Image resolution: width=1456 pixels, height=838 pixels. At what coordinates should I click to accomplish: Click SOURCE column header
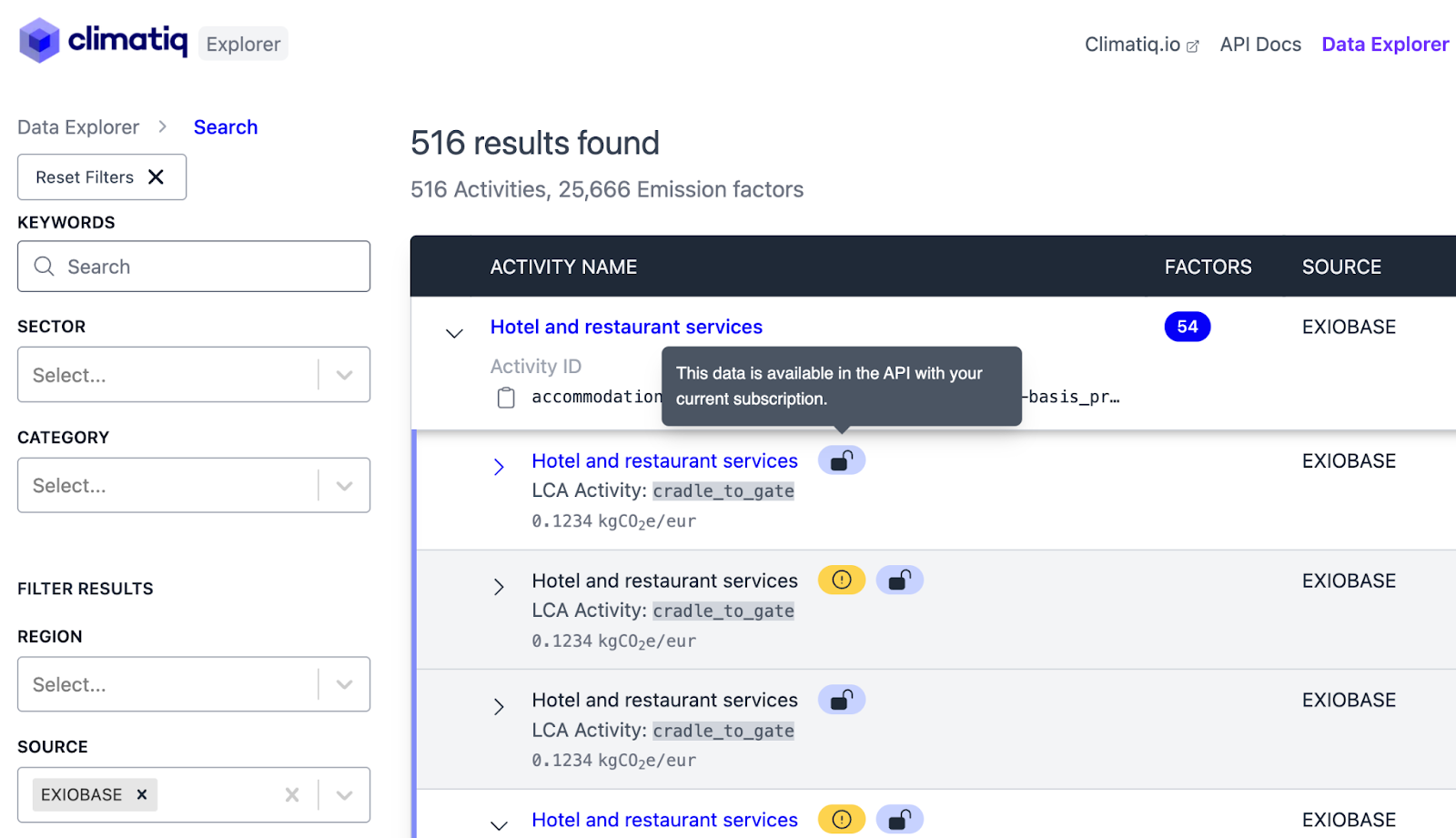[1341, 267]
